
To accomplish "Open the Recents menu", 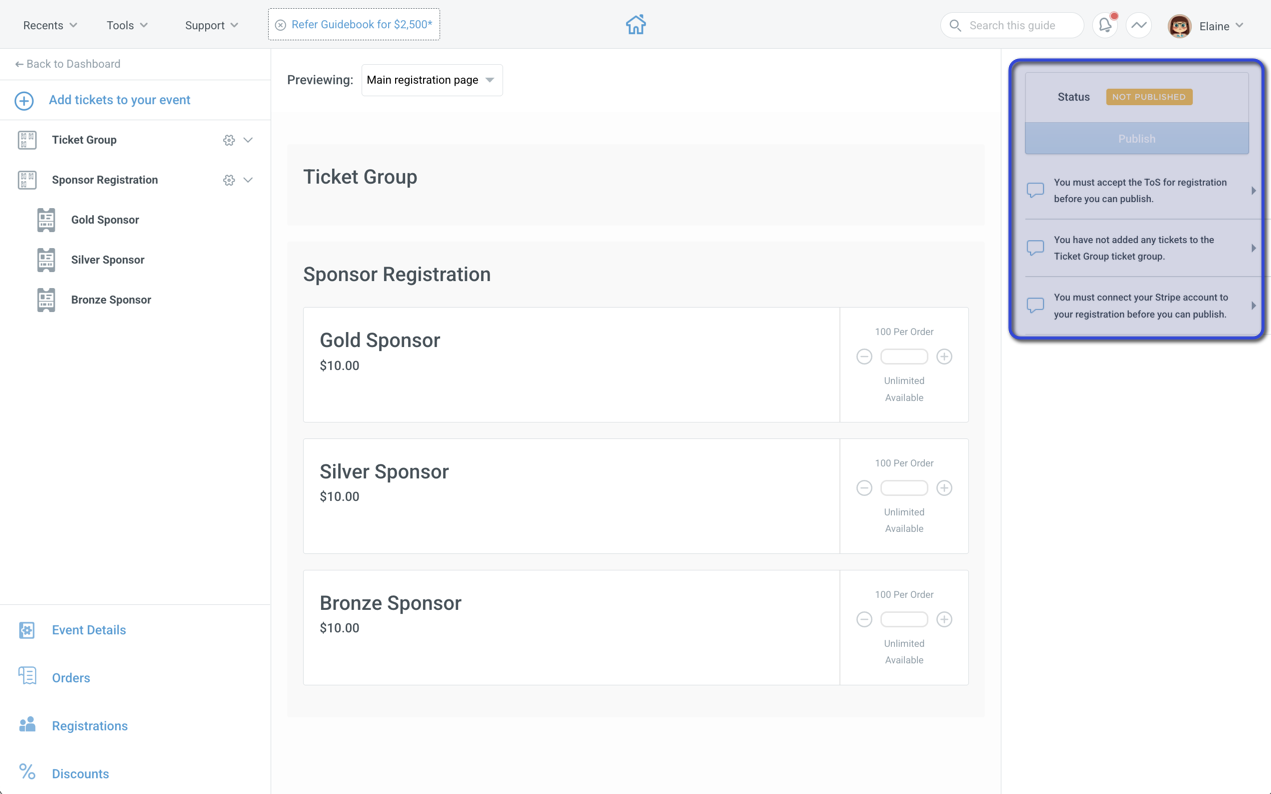I will [50, 25].
